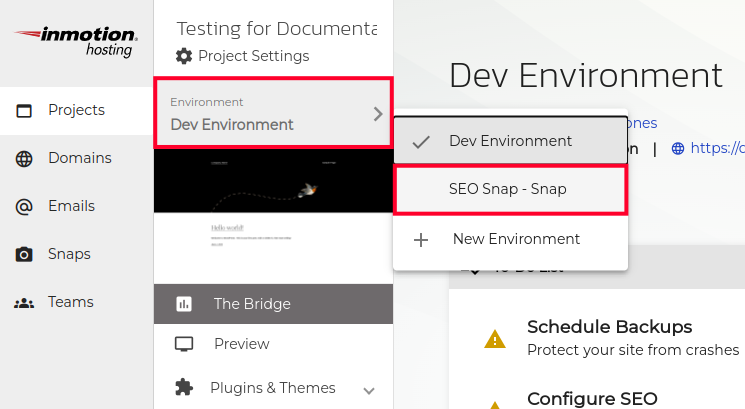745x409 pixels.
Task: Click the Preview monitor icon
Action: pos(184,344)
